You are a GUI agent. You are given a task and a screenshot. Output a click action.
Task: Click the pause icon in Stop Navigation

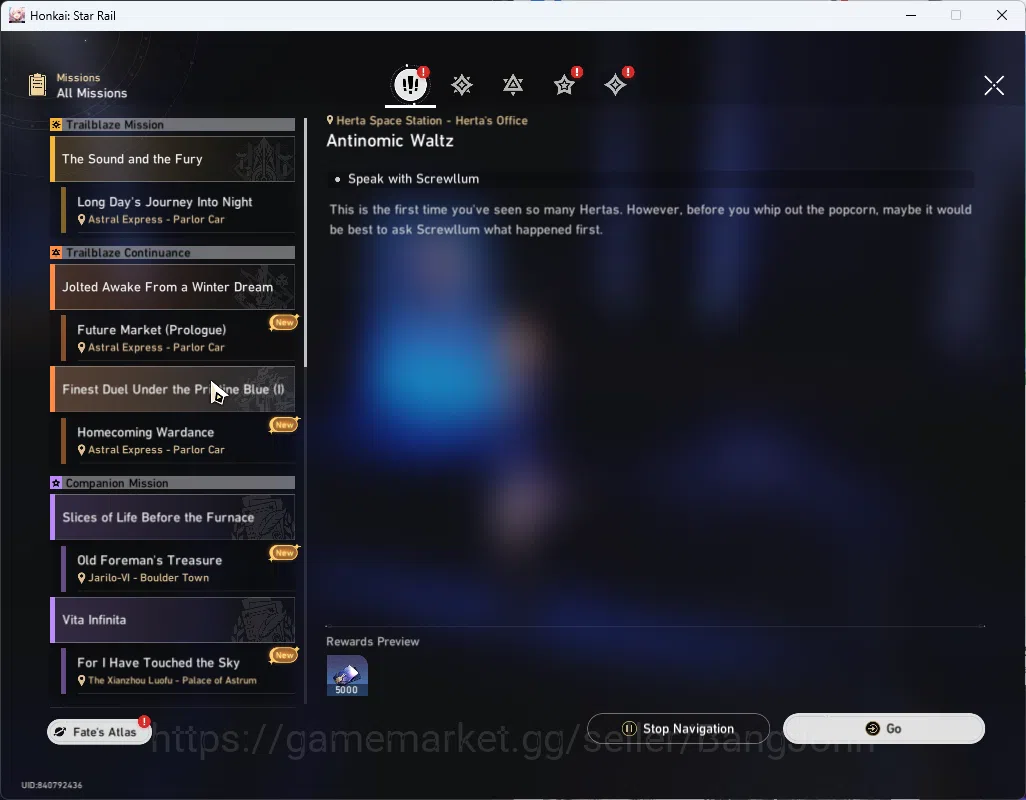[x=629, y=729]
